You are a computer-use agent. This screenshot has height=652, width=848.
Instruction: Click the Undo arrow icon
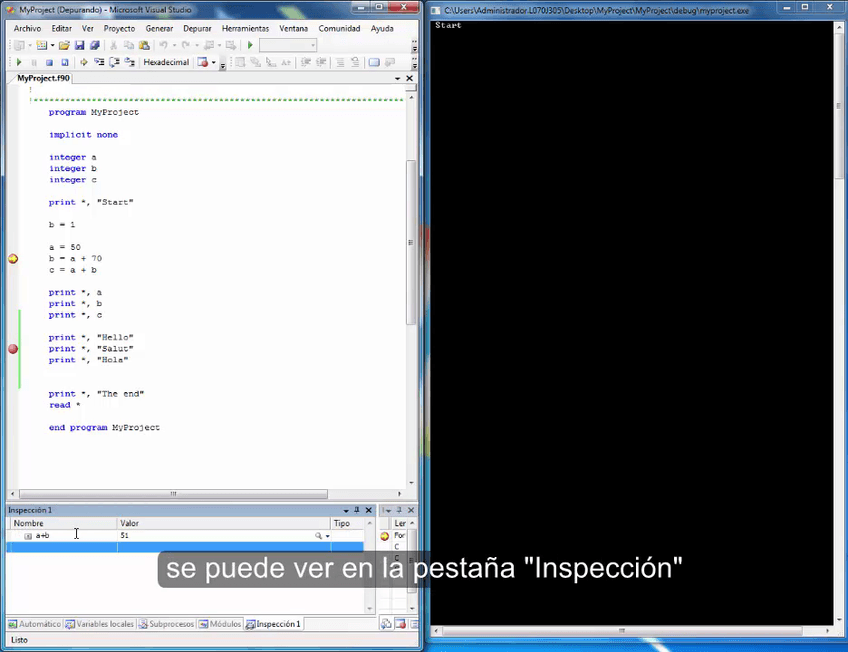(x=163, y=45)
